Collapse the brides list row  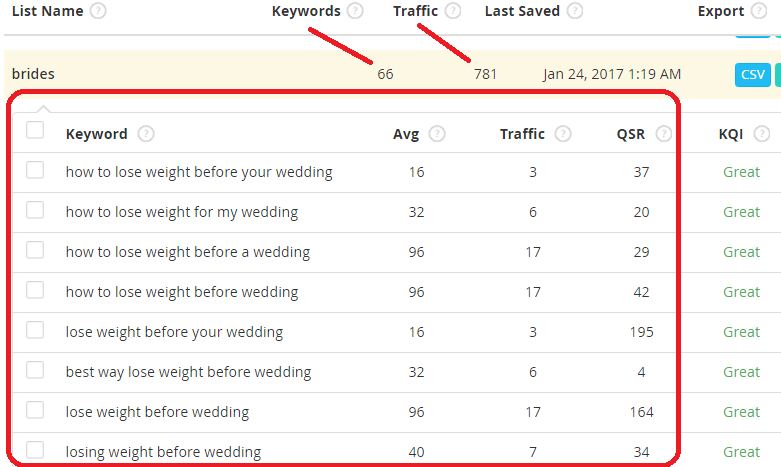33,74
